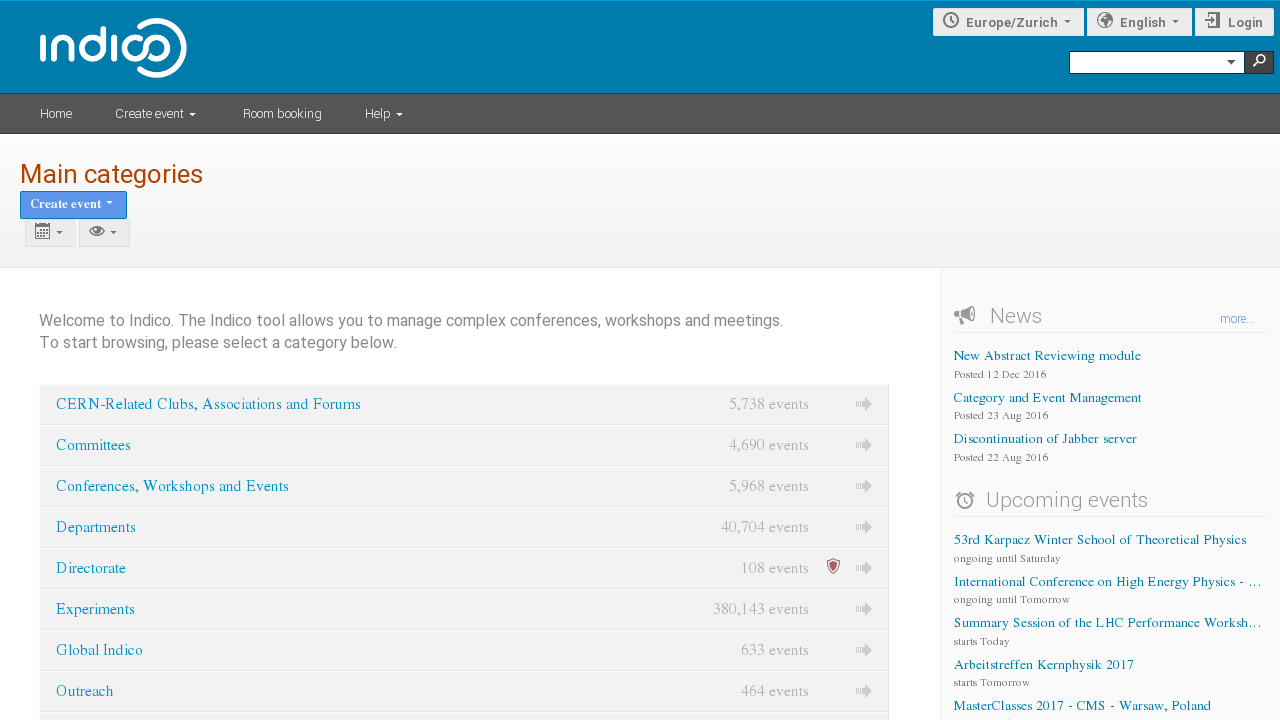
Task: Focus the search input field
Action: [1145, 62]
